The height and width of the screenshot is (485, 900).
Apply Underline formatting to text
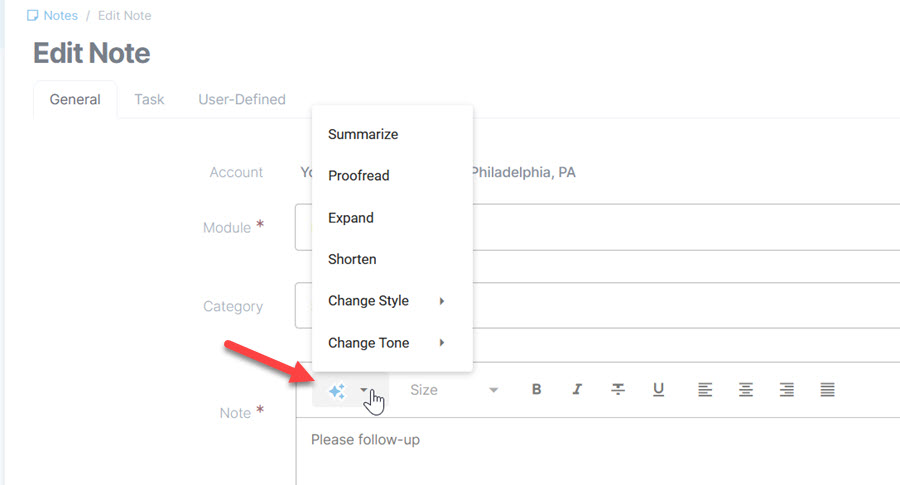[x=659, y=390]
